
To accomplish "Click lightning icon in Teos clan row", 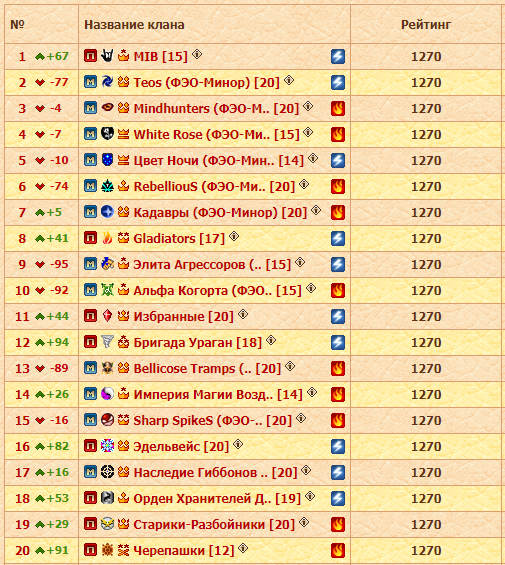I will [338, 83].
